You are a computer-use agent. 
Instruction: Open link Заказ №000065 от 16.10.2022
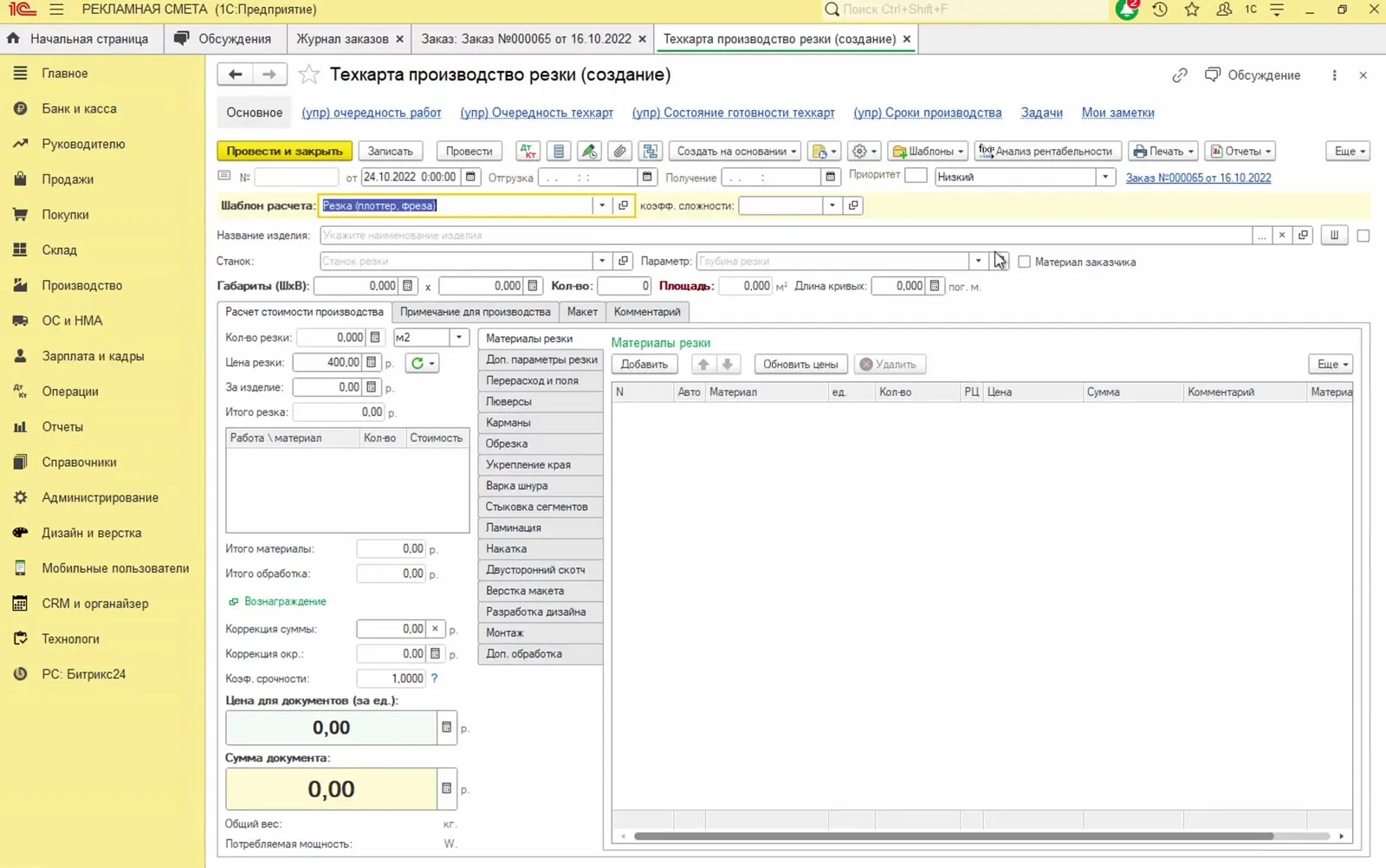(1198, 178)
